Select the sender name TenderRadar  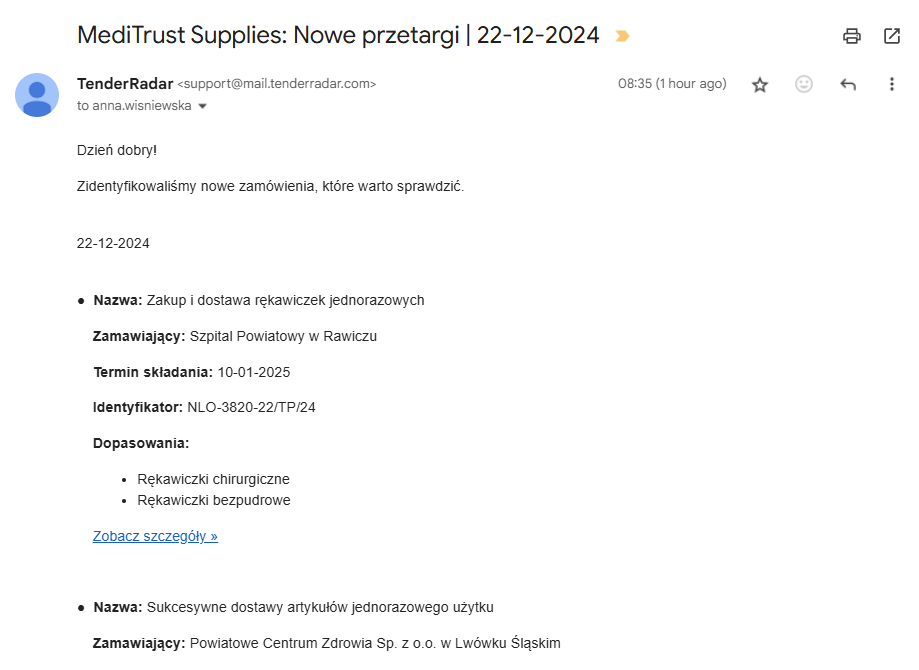pos(119,83)
